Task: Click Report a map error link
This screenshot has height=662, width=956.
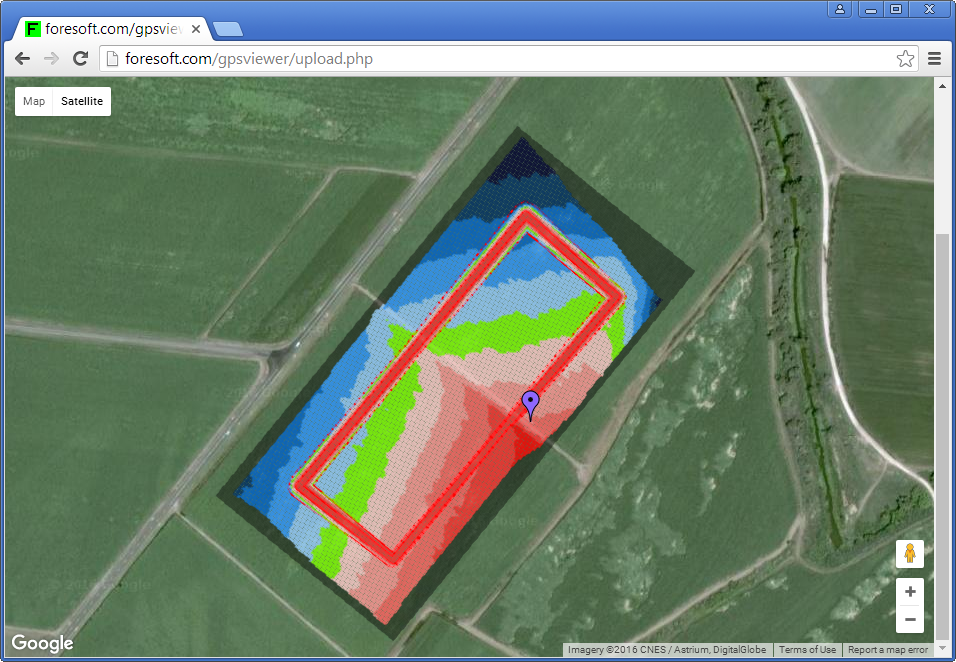Action: click(888, 650)
